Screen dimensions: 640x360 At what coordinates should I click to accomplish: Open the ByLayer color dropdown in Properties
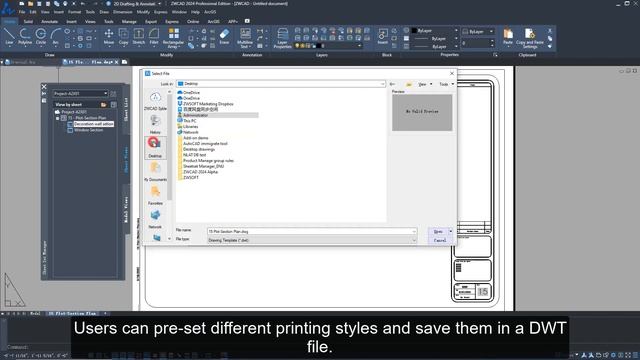[x=456, y=31]
